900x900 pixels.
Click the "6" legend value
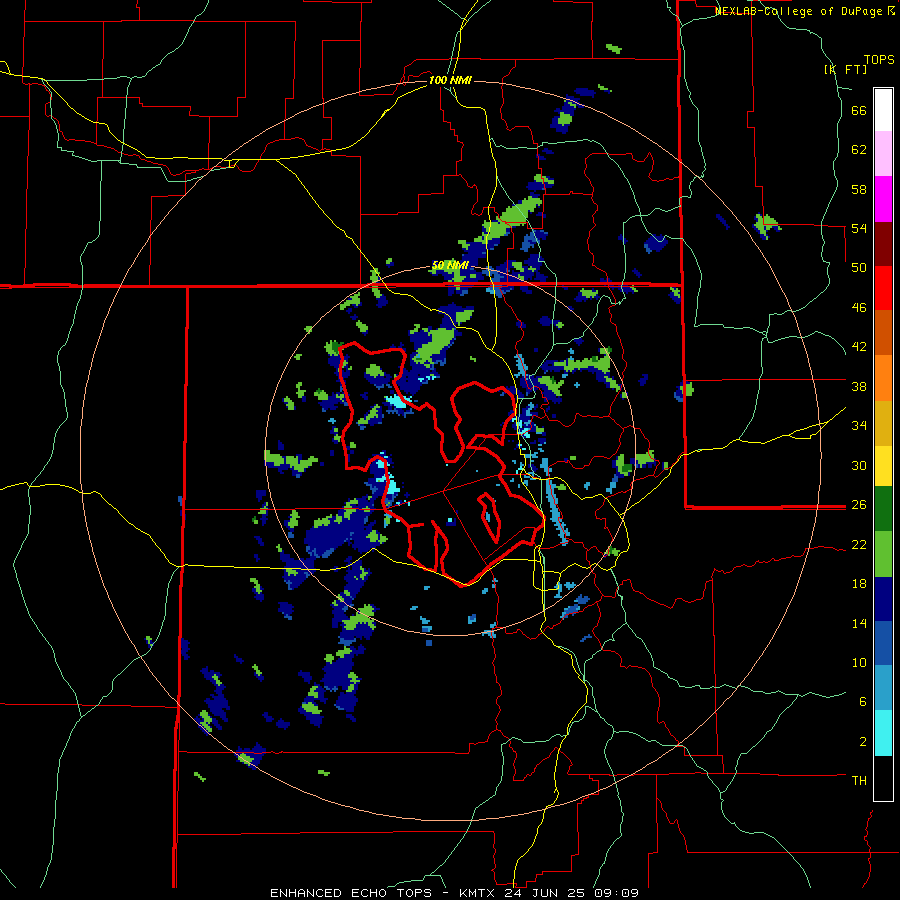tap(863, 702)
